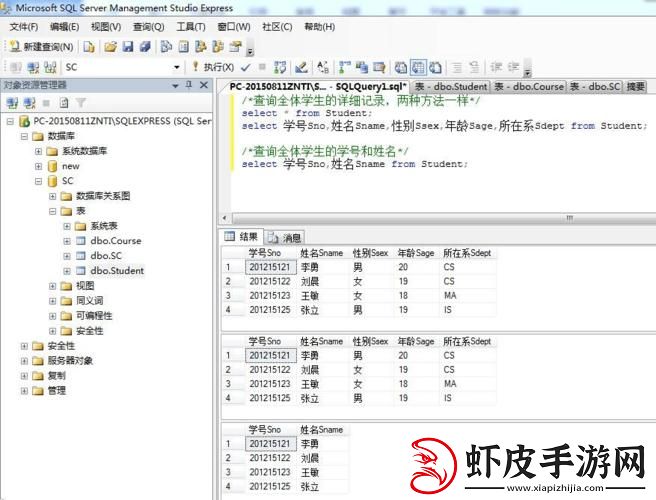Open the 编辑(E) menu

(x=64, y=27)
